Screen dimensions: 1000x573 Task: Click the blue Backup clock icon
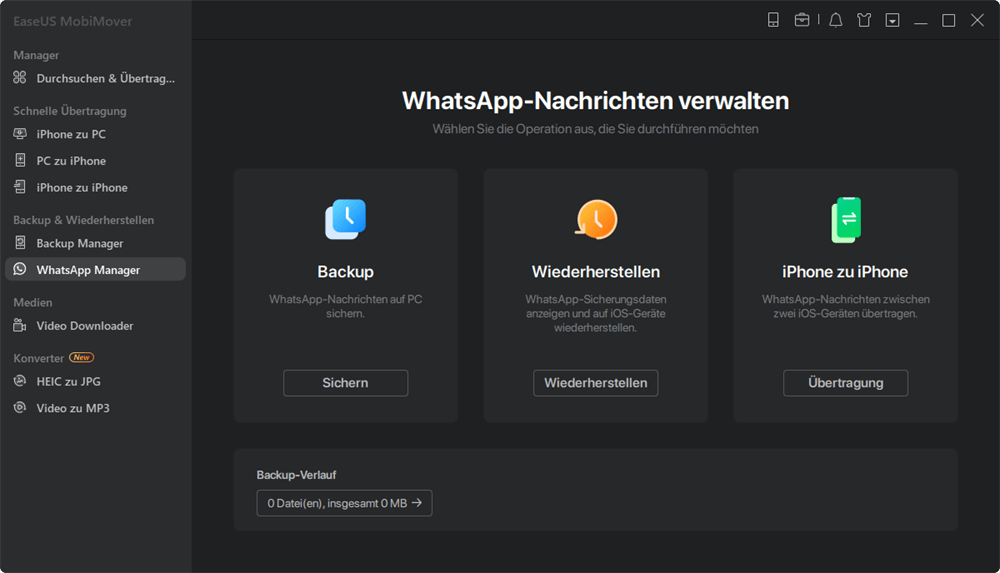pyautogui.click(x=346, y=220)
